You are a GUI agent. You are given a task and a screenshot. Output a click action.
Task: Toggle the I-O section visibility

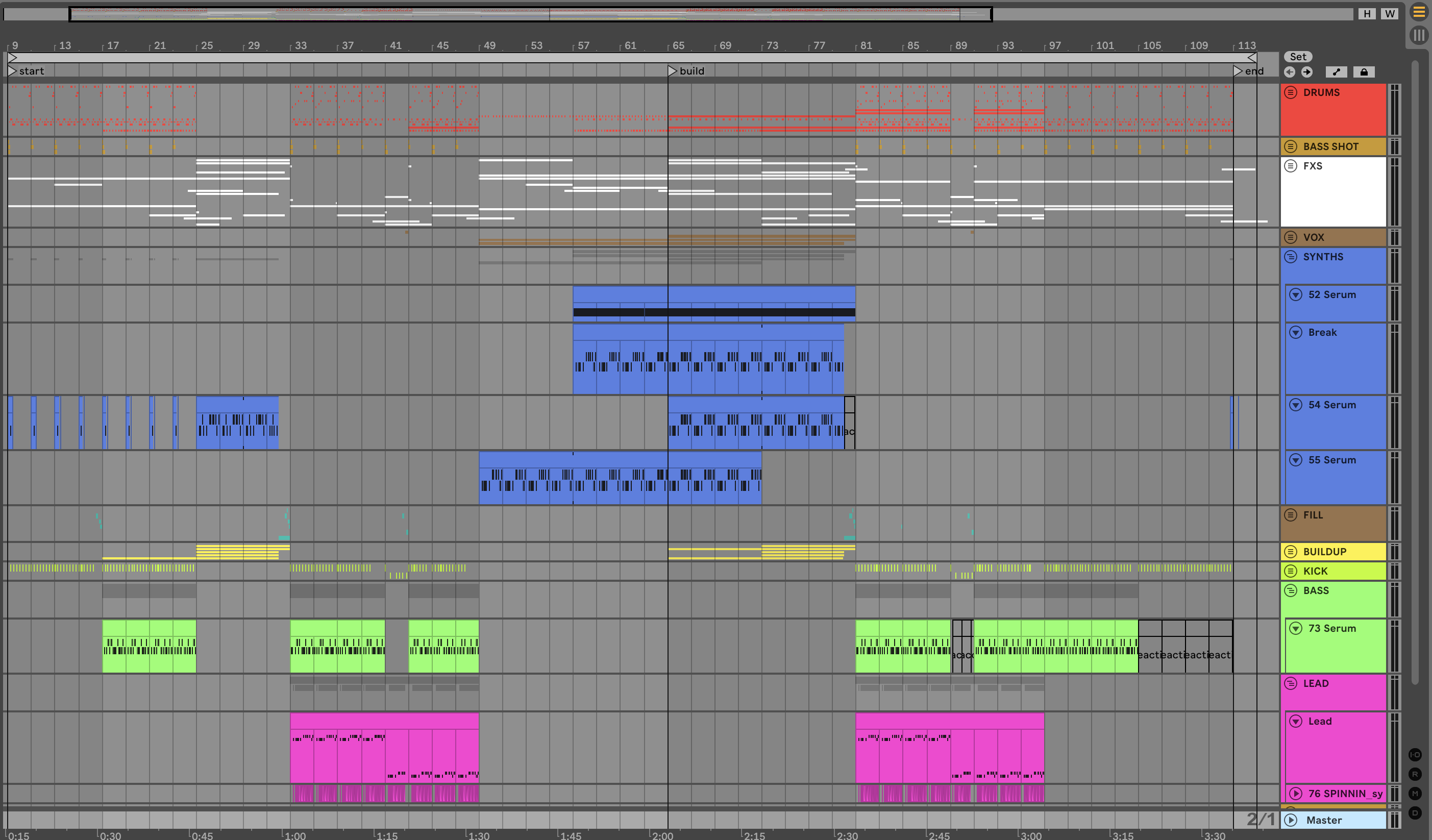tap(1415, 755)
